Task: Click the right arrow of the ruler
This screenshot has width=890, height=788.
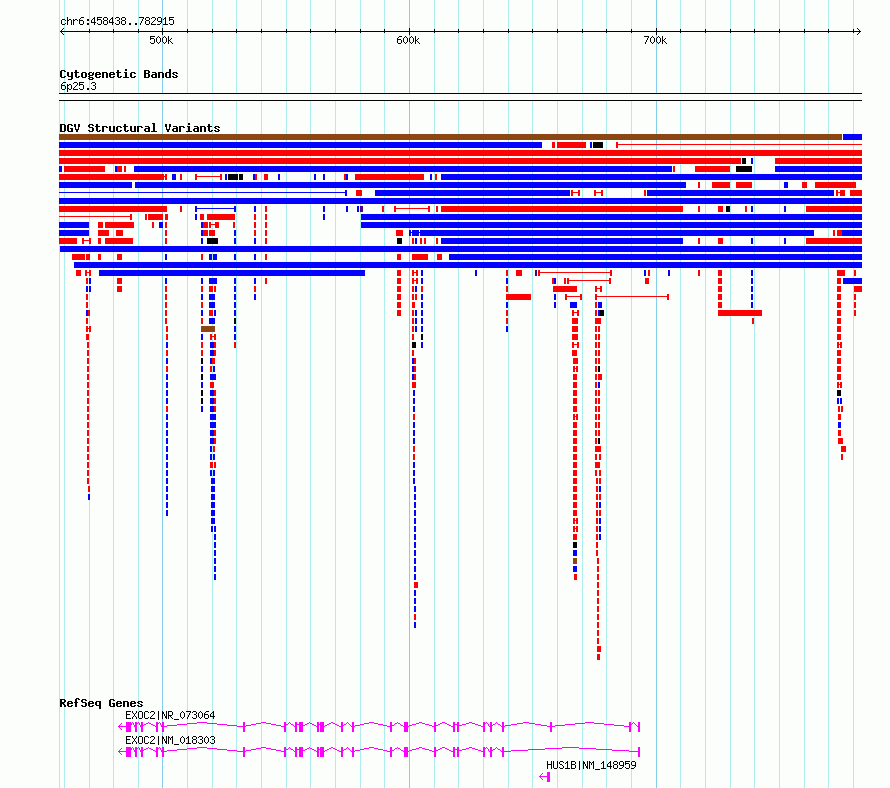Action: click(x=858, y=32)
